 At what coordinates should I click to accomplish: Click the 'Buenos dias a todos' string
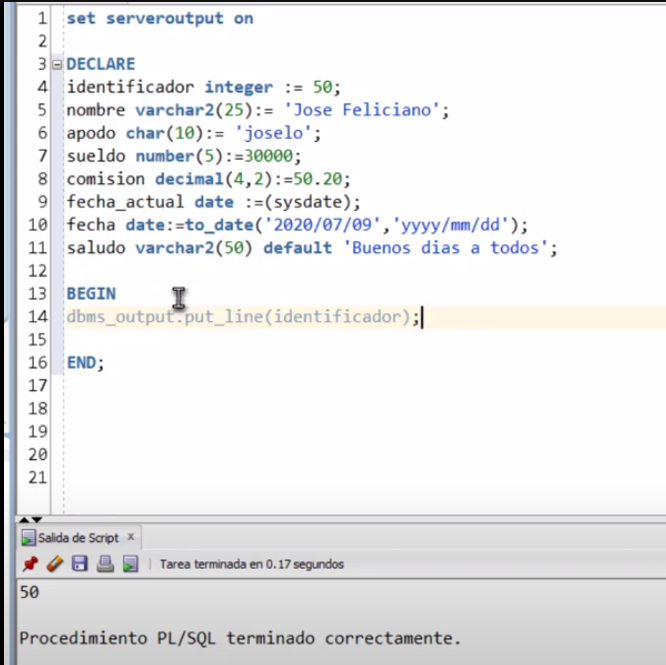coord(445,248)
